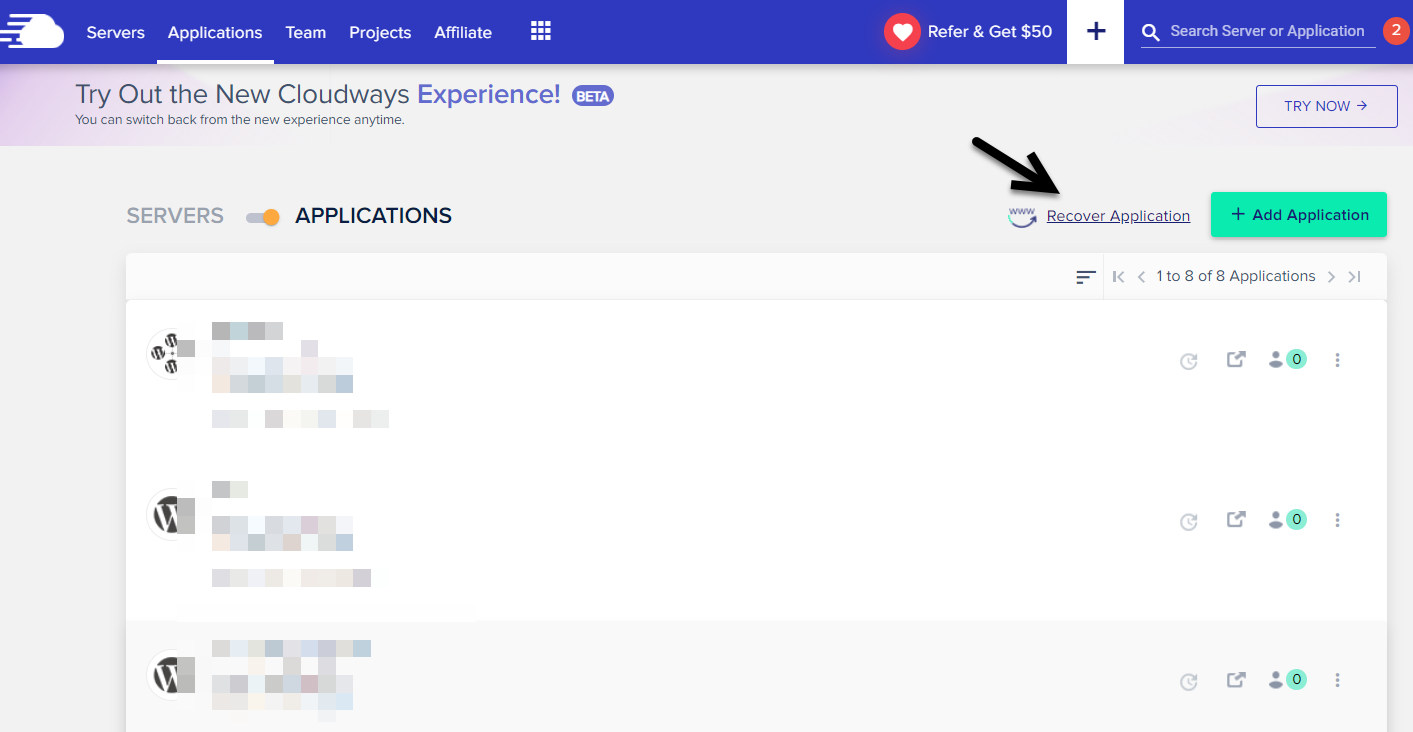Focus the Search Server or Application field
1413x732 pixels.
point(1268,32)
